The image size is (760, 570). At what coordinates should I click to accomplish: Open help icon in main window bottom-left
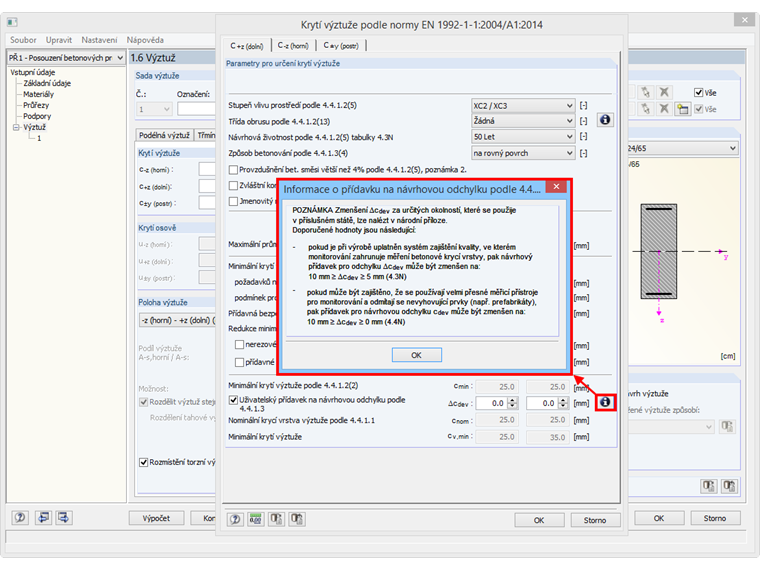point(20,518)
